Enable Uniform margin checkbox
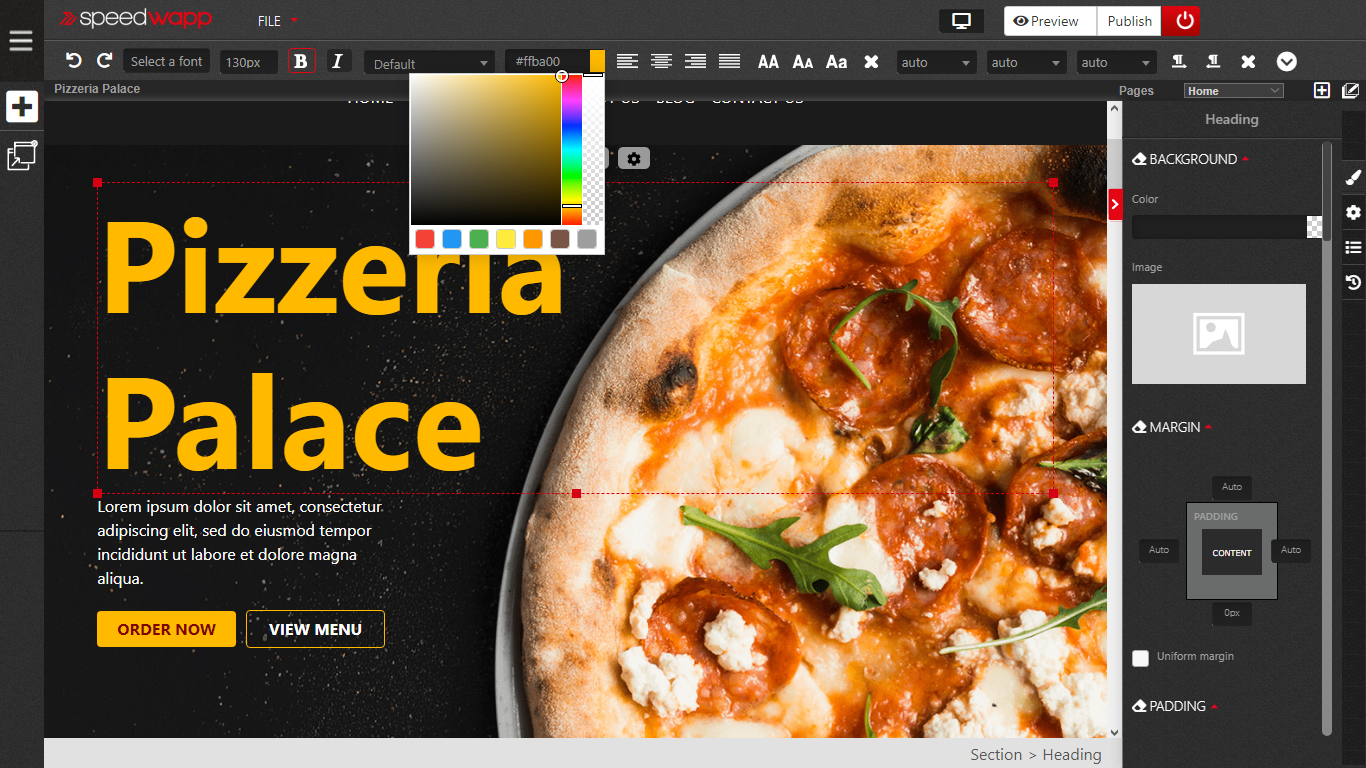This screenshot has width=1366, height=768. pyautogui.click(x=1140, y=658)
